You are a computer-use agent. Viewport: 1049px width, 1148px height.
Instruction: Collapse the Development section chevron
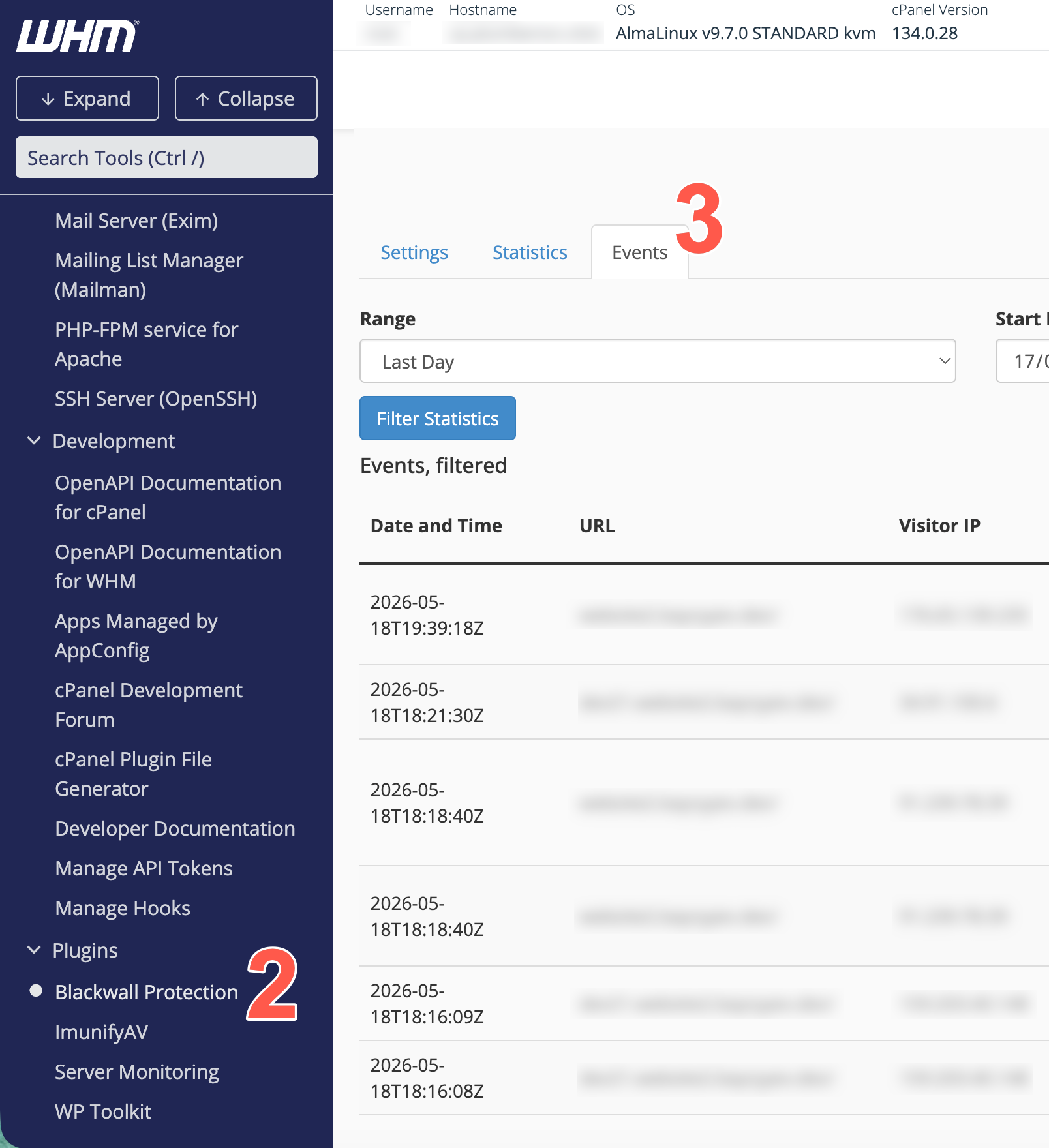pyautogui.click(x=34, y=441)
